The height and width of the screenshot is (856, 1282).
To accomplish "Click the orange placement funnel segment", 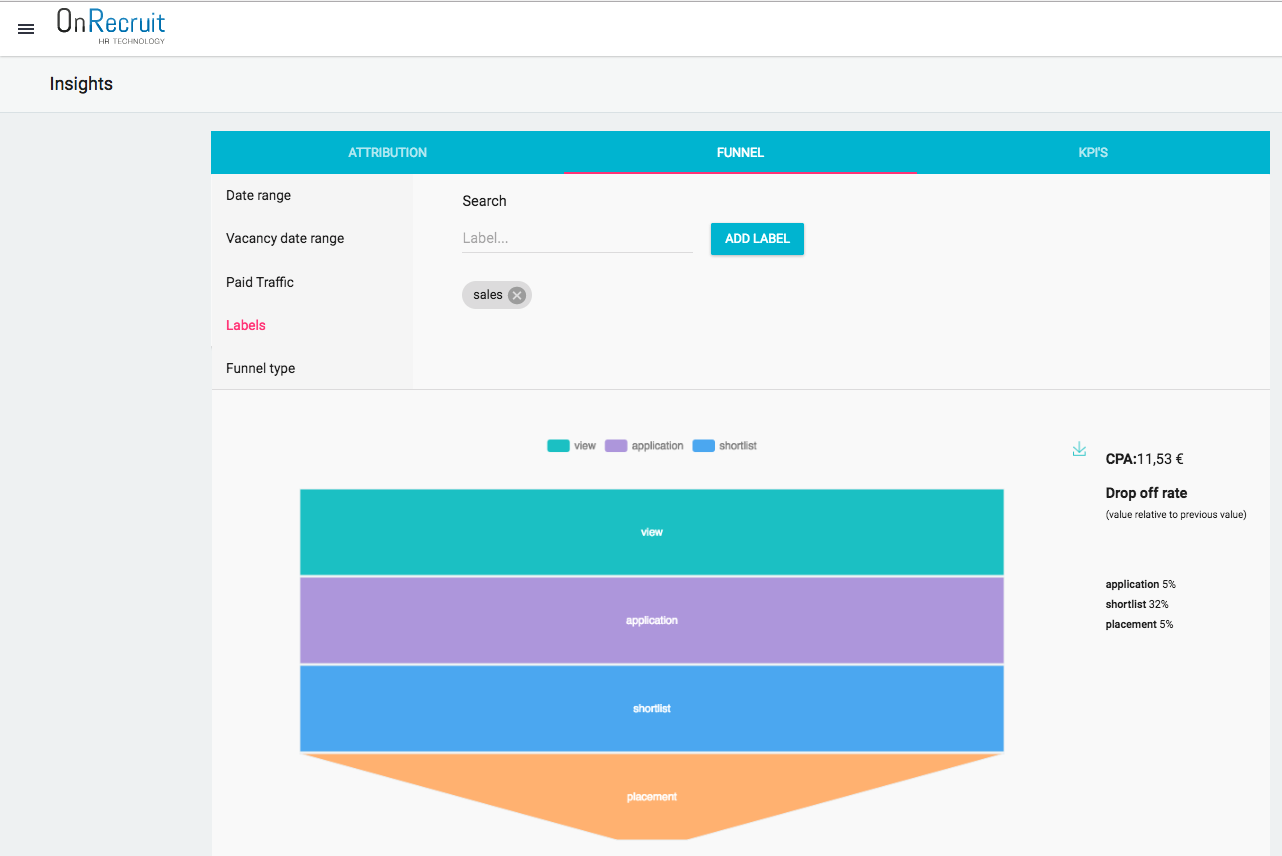I will (651, 797).
